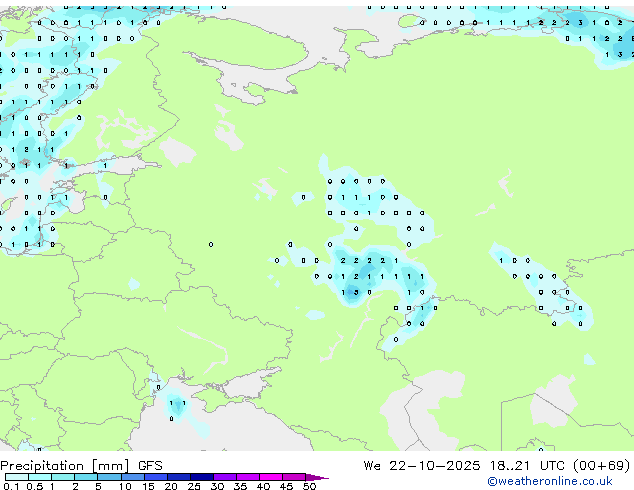Click the 'Precipitation [mm]' label
Viewport: 634px width, 490px height.
[x=65, y=466]
